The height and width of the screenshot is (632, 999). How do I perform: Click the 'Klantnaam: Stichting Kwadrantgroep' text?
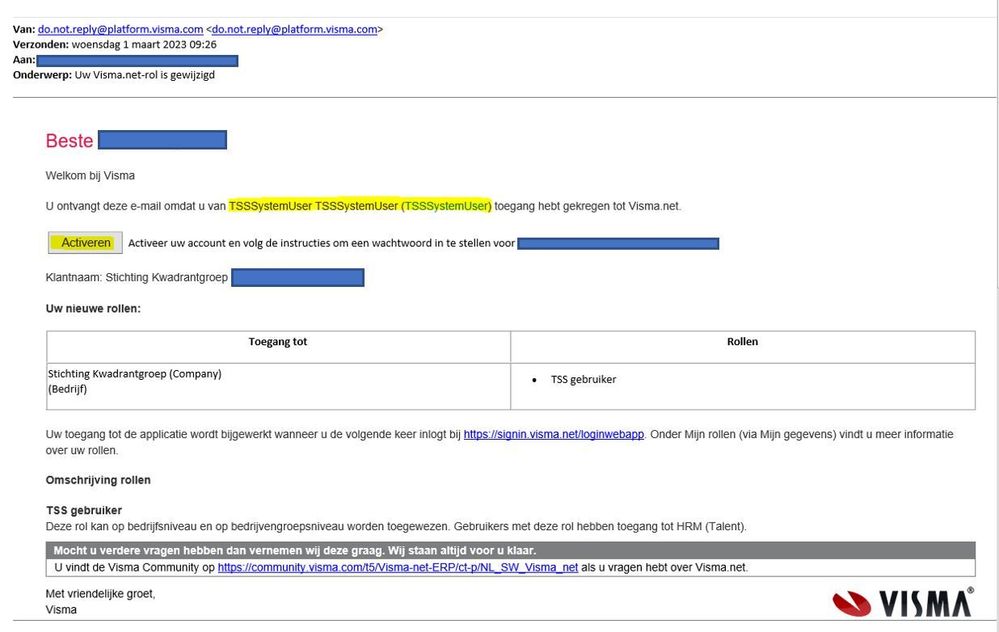pyautogui.click(x=136, y=278)
